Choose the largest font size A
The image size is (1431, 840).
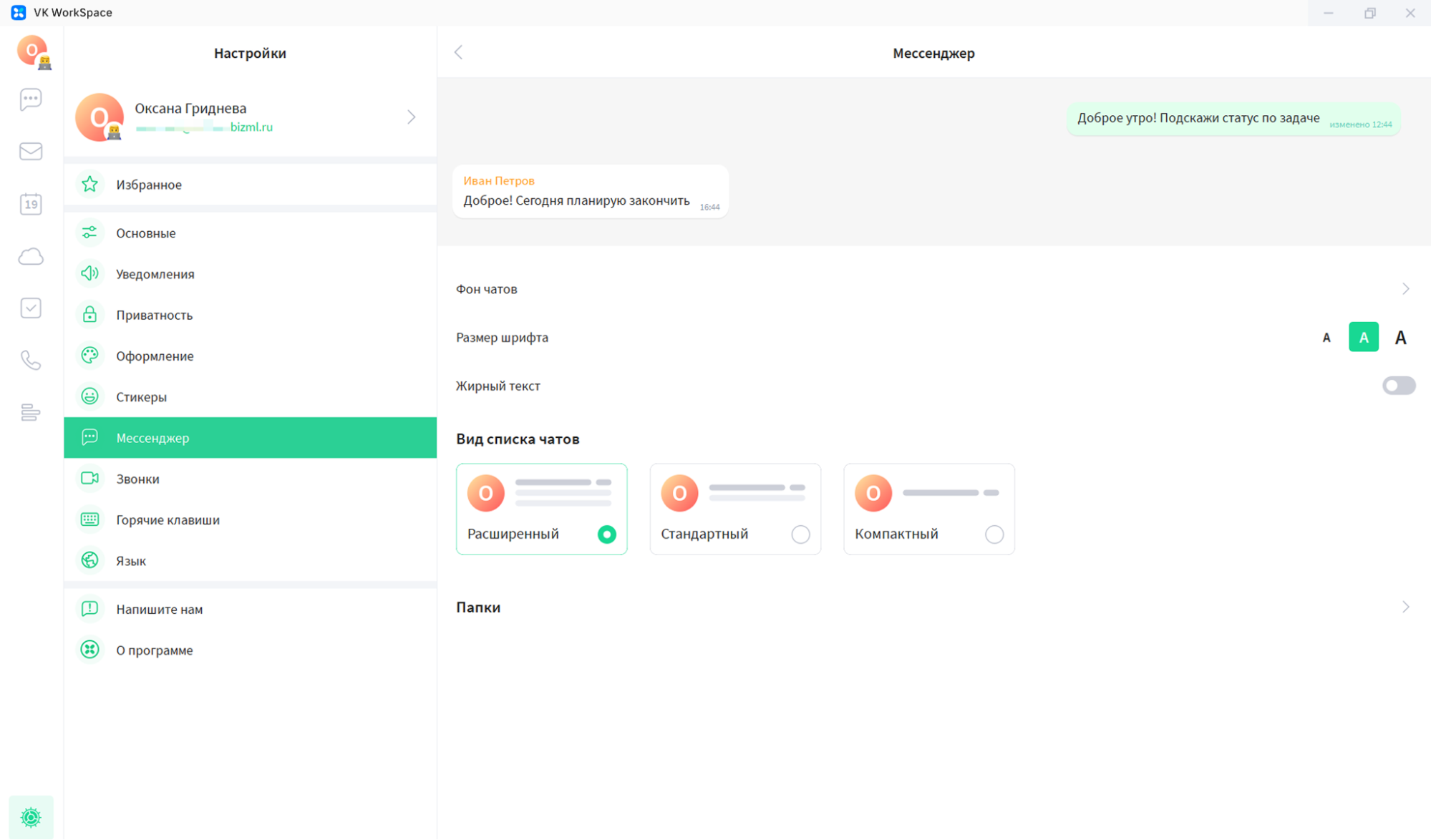(1400, 337)
